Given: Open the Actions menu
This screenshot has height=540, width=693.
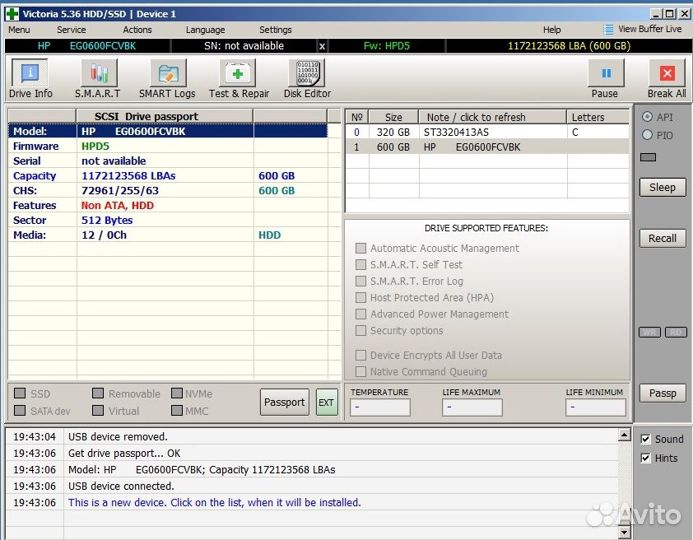Looking at the screenshot, I should point(137,30).
